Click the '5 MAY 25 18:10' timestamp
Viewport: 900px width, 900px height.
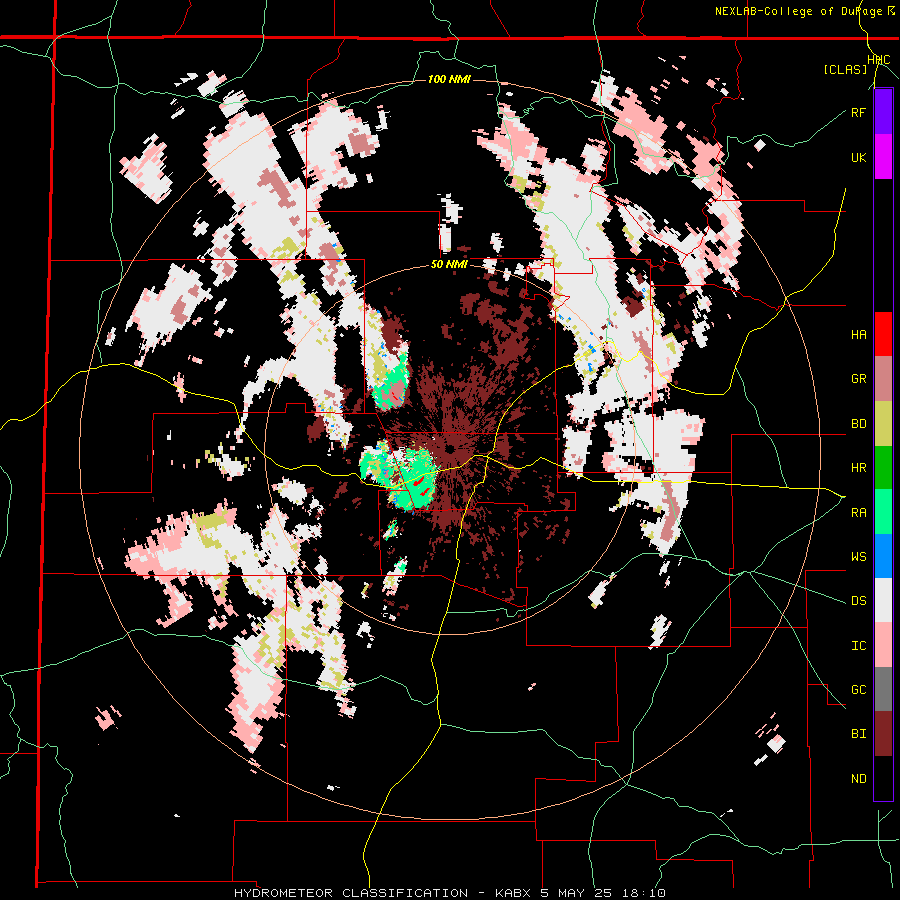603,893
